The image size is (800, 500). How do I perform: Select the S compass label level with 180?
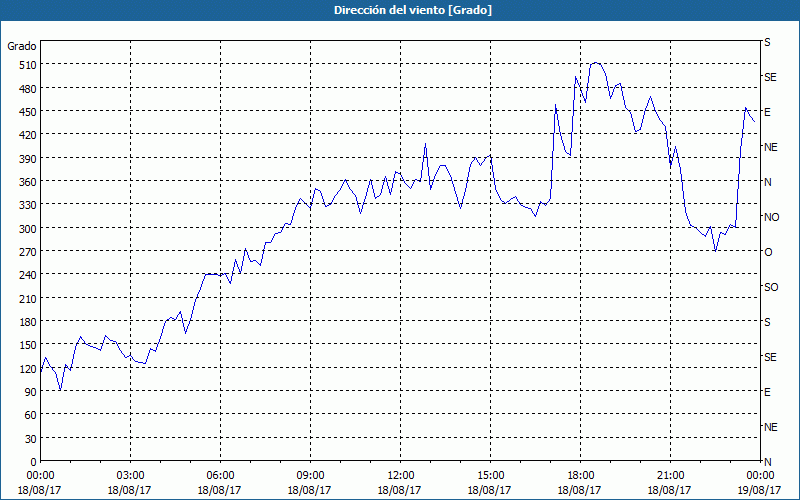coord(767,322)
